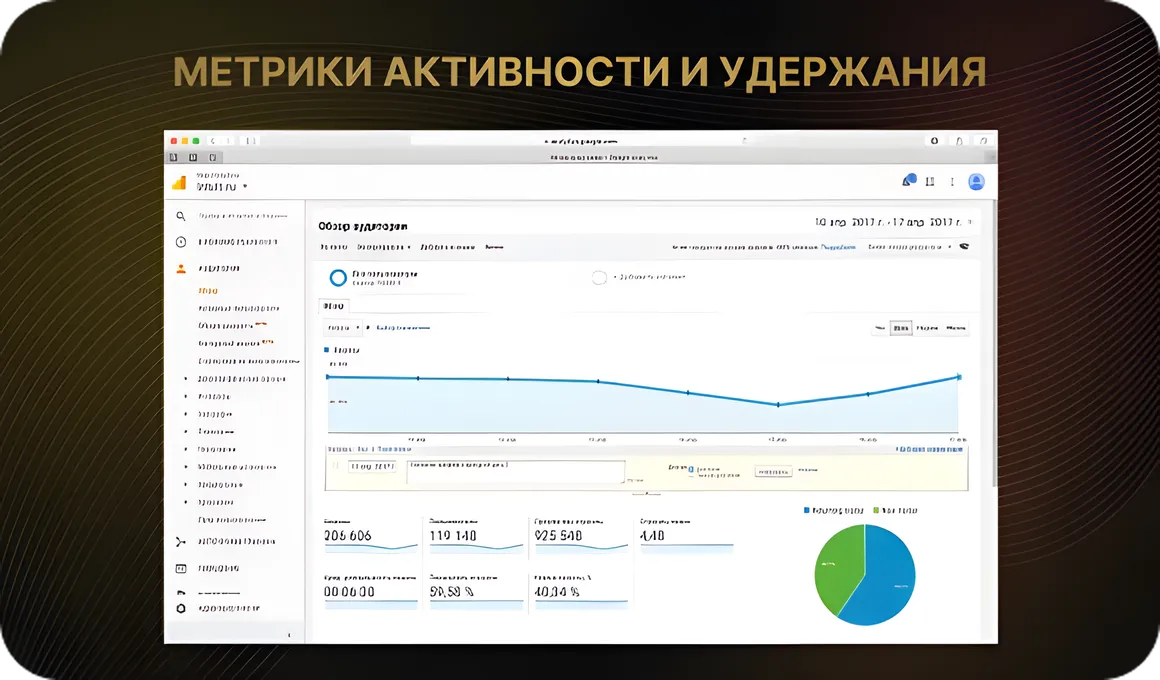Focus the sidebar report search field
Viewport: 1160px width, 680px height.
click(243, 216)
